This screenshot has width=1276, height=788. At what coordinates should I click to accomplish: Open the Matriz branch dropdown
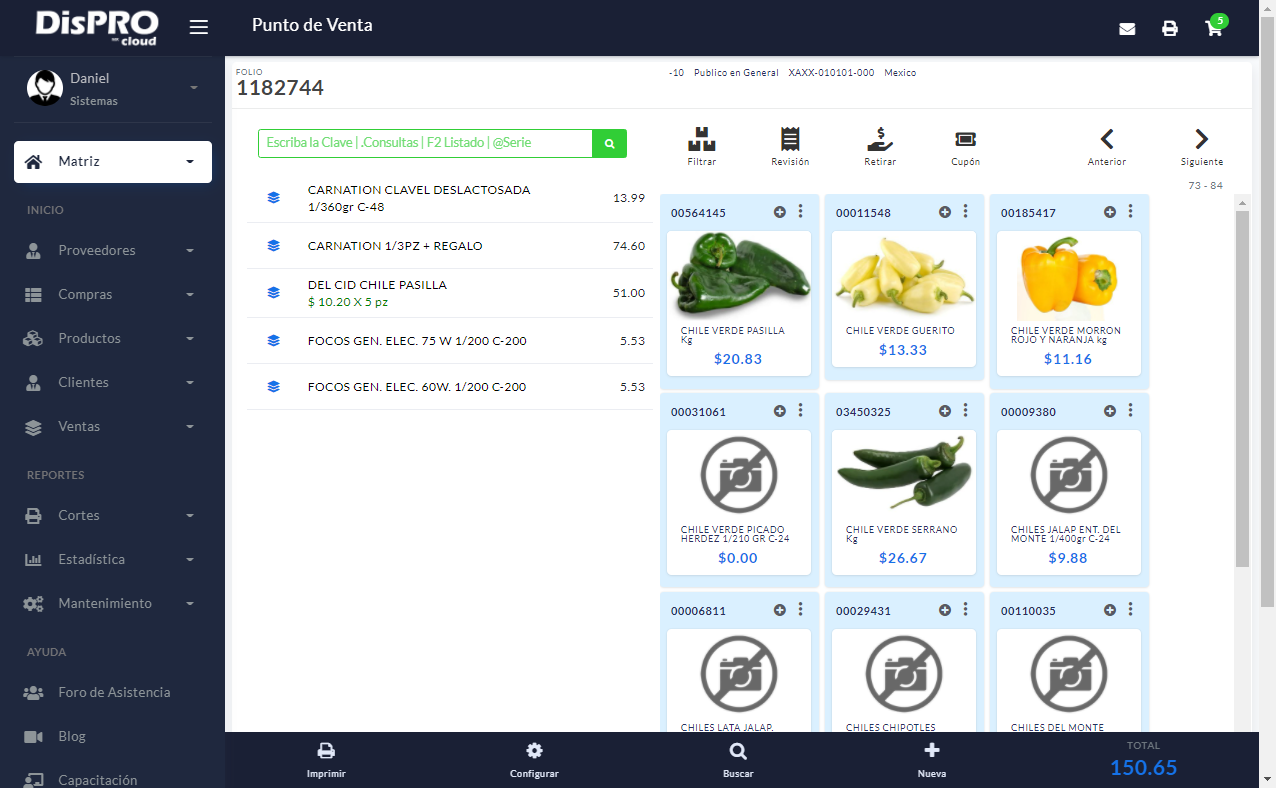tap(112, 161)
